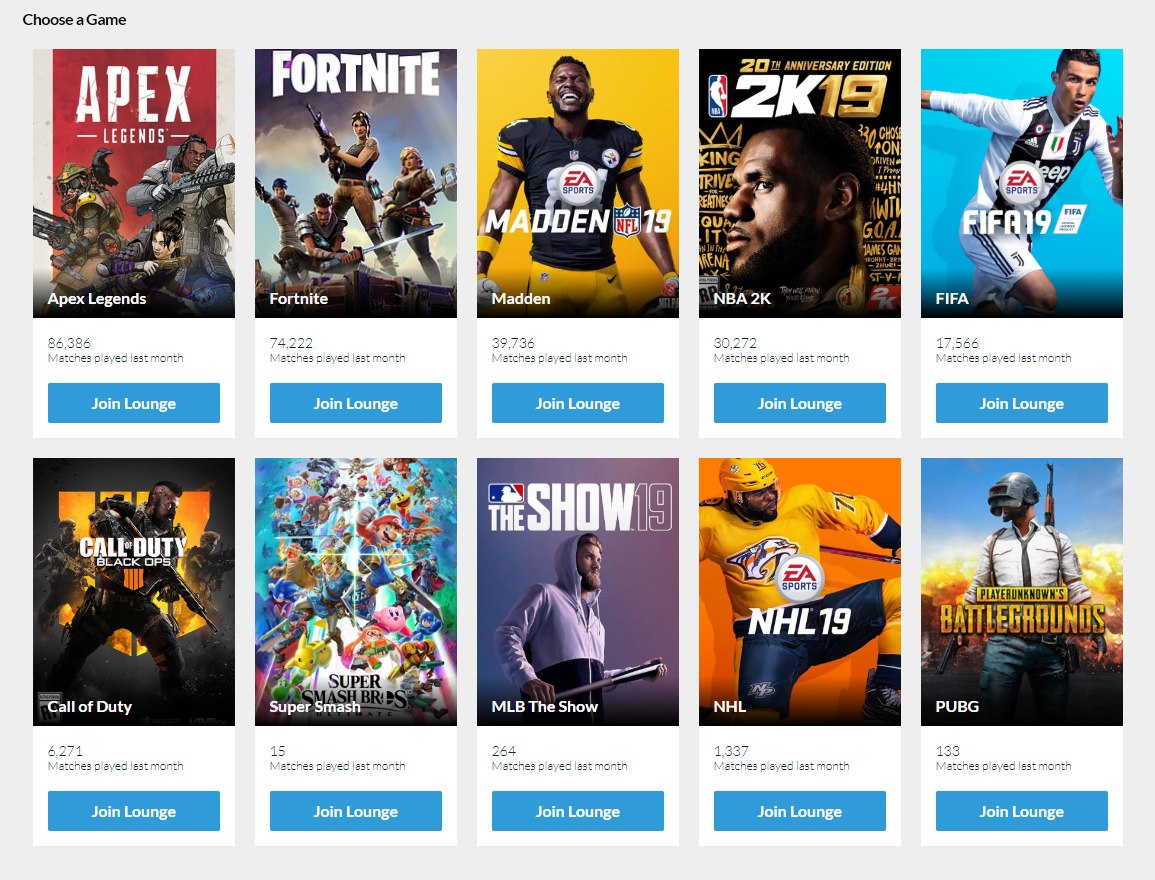The height and width of the screenshot is (880, 1155).
Task: Click Join Lounge under Madden
Action: point(578,403)
